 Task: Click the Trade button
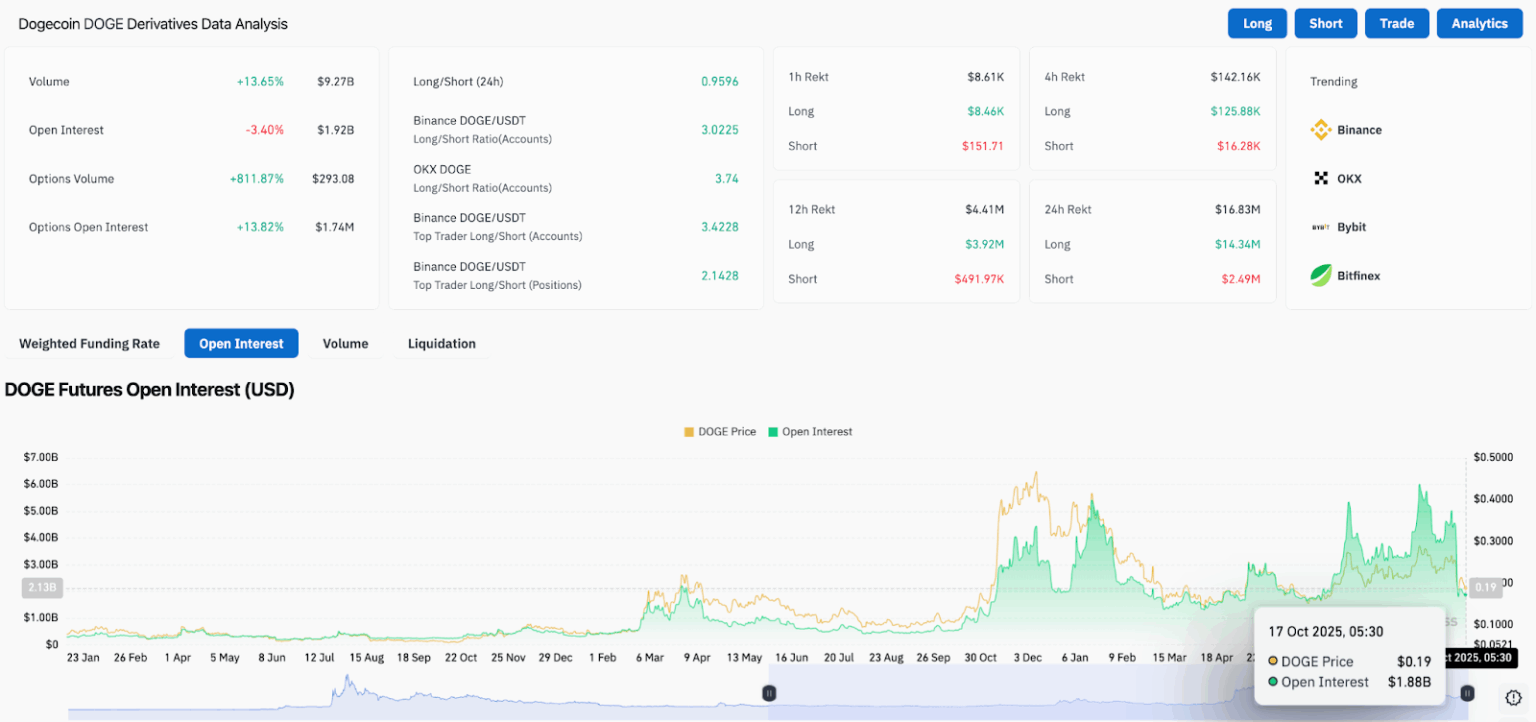click(x=1396, y=23)
